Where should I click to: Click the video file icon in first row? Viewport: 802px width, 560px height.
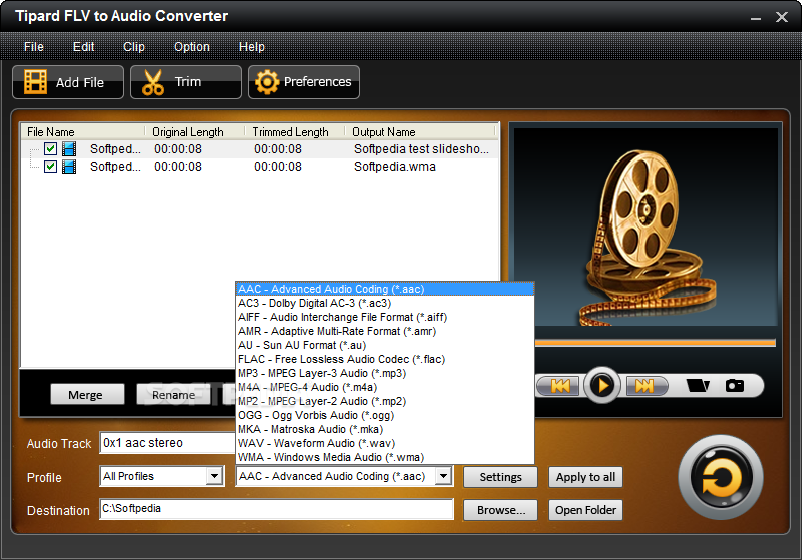(69, 149)
